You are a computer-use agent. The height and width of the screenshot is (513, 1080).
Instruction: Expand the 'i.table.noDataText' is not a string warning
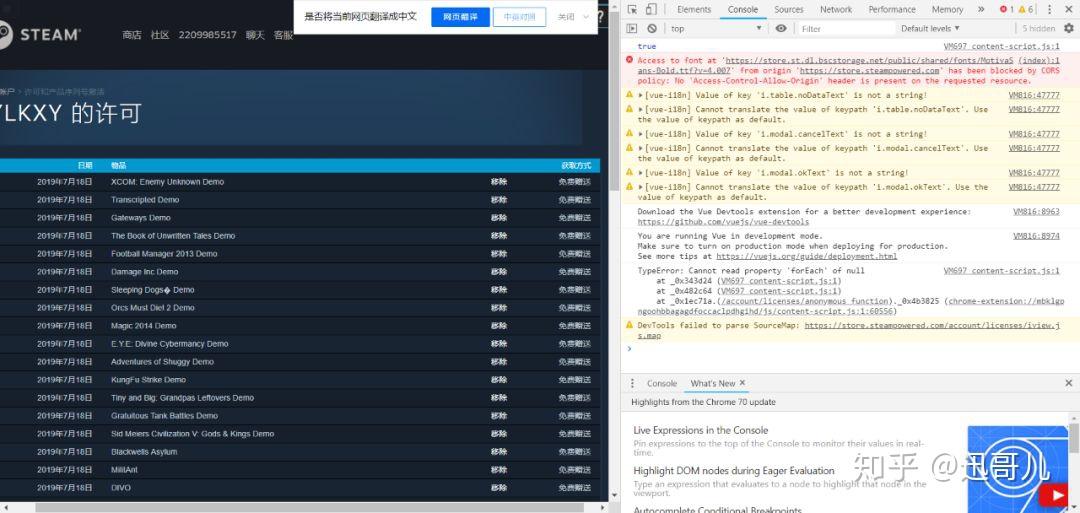[x=641, y=96]
